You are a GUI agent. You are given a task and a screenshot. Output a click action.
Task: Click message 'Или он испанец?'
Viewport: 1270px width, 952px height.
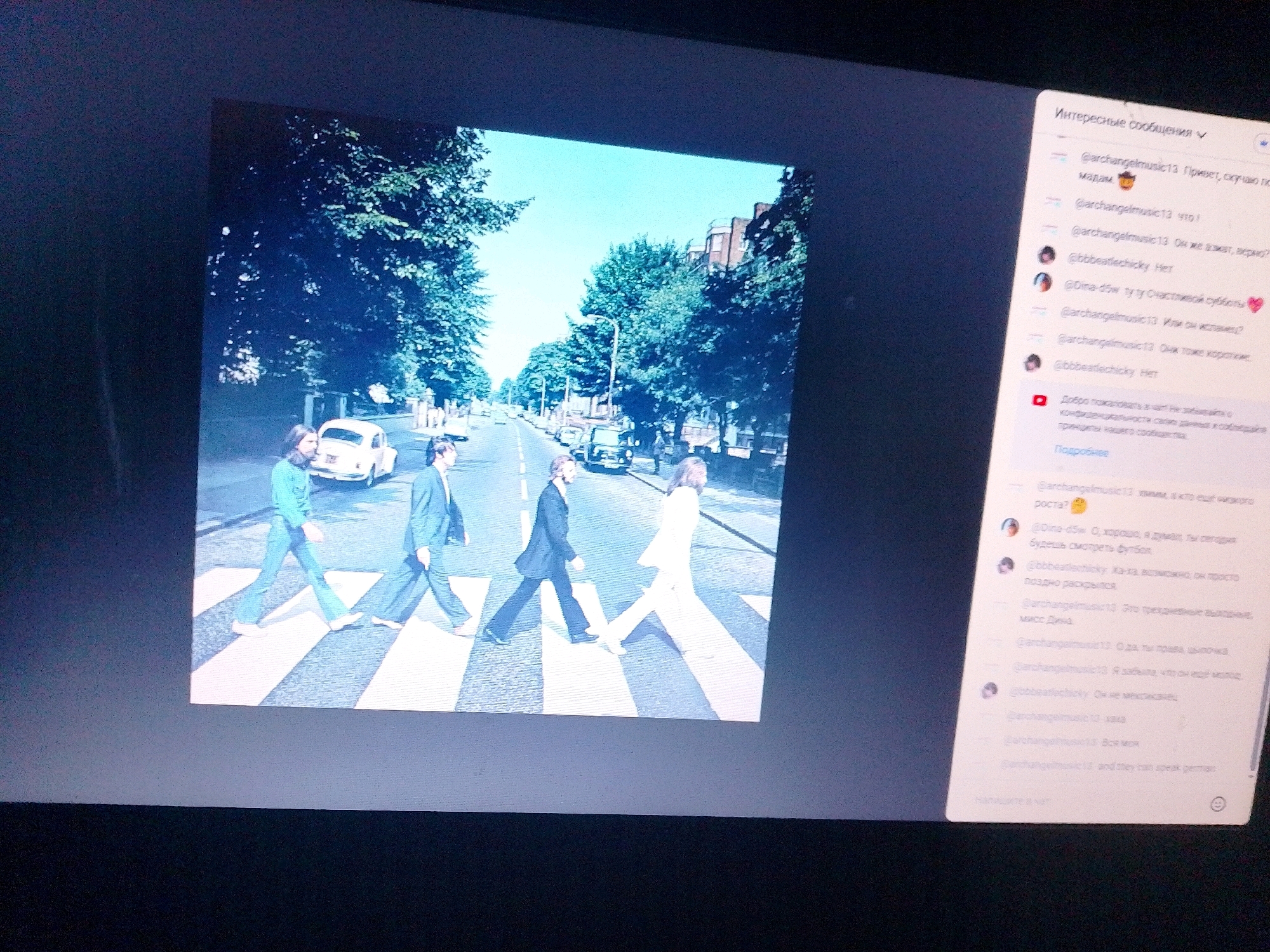pyautogui.click(x=1202, y=326)
